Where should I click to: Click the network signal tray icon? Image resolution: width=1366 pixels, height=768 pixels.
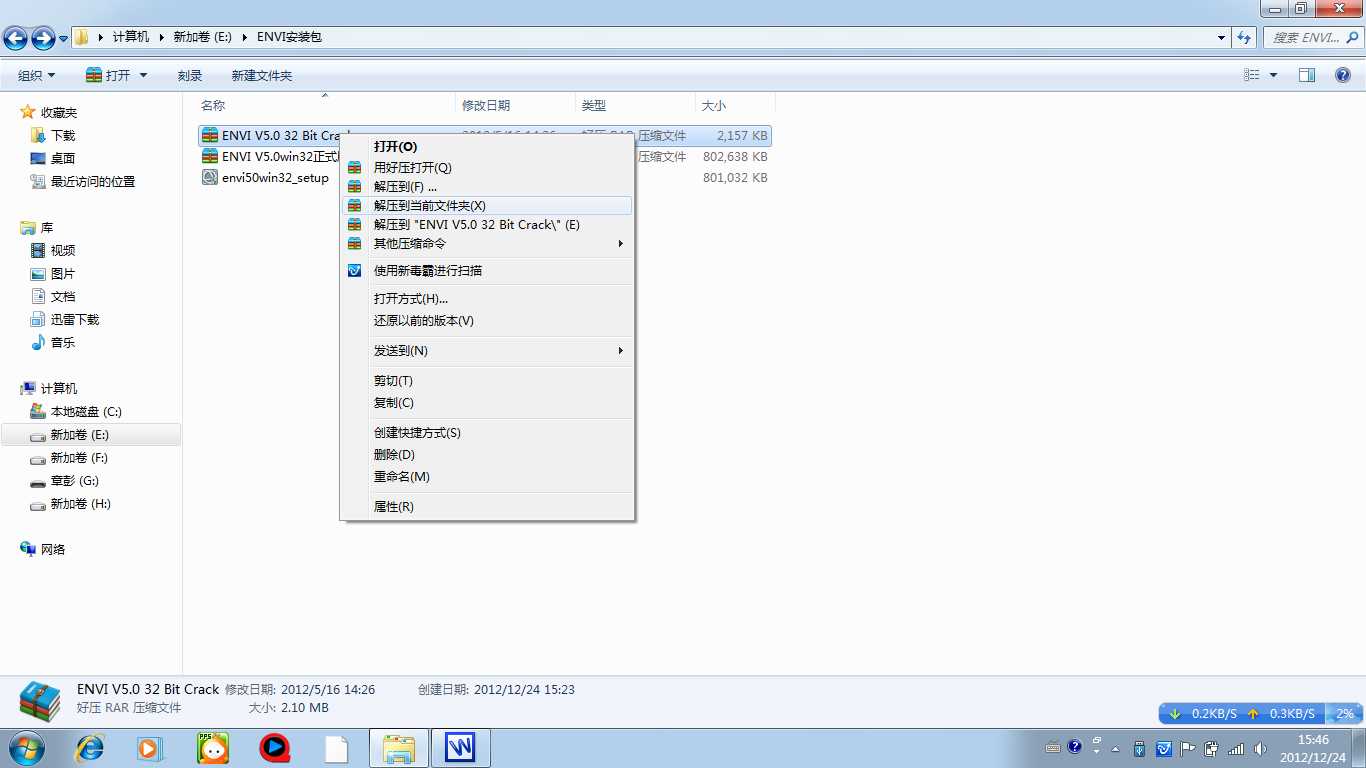point(1236,748)
